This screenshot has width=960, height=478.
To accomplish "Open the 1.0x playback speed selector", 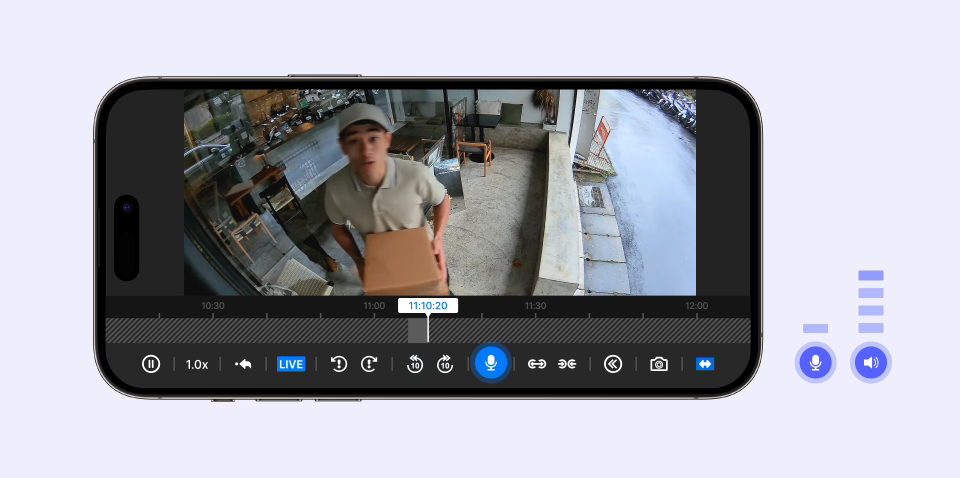I will tap(197, 364).
